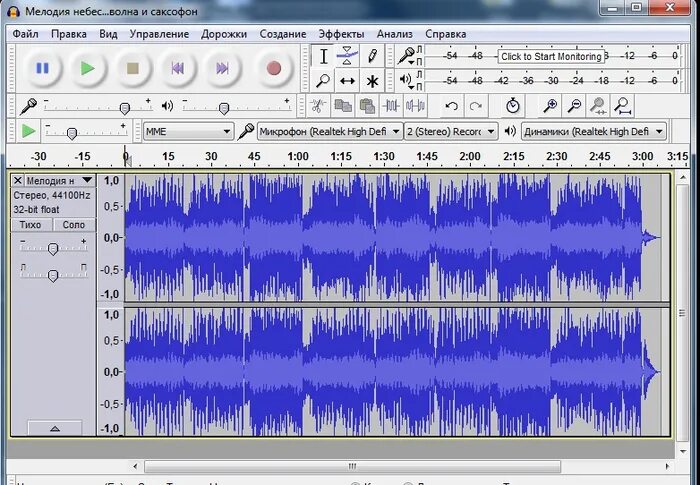This screenshot has width=700, height=485.
Task: Open the 2 (Stereo) recording channels dropdown
Action: (451, 132)
